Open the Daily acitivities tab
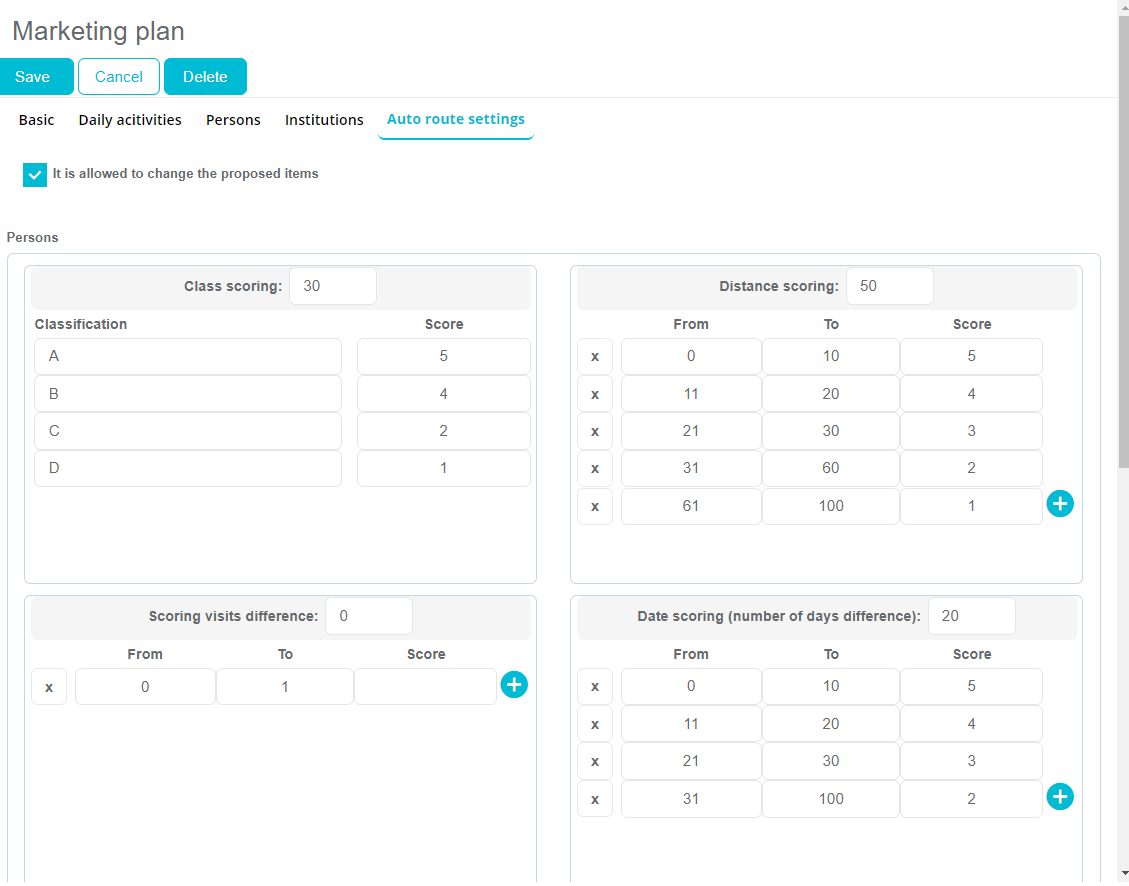 click(x=130, y=120)
